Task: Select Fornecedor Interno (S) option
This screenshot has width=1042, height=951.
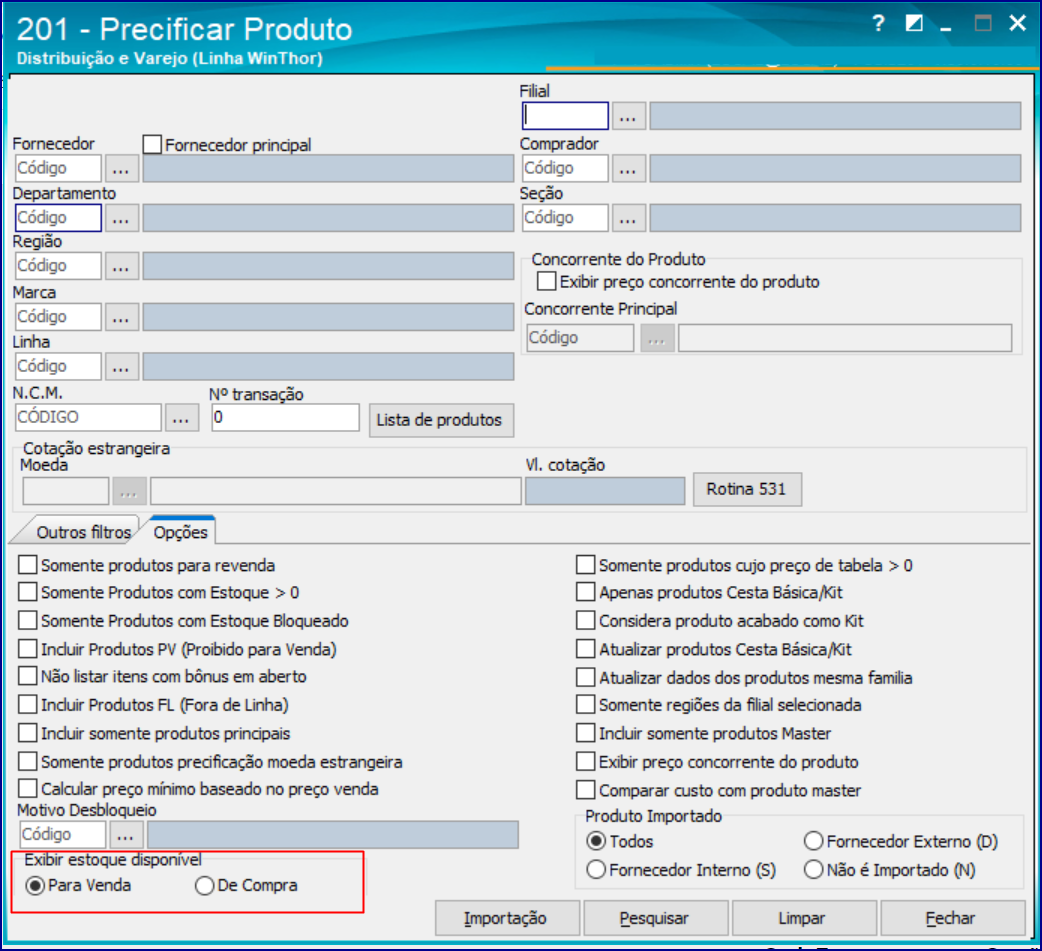Action: 596,870
